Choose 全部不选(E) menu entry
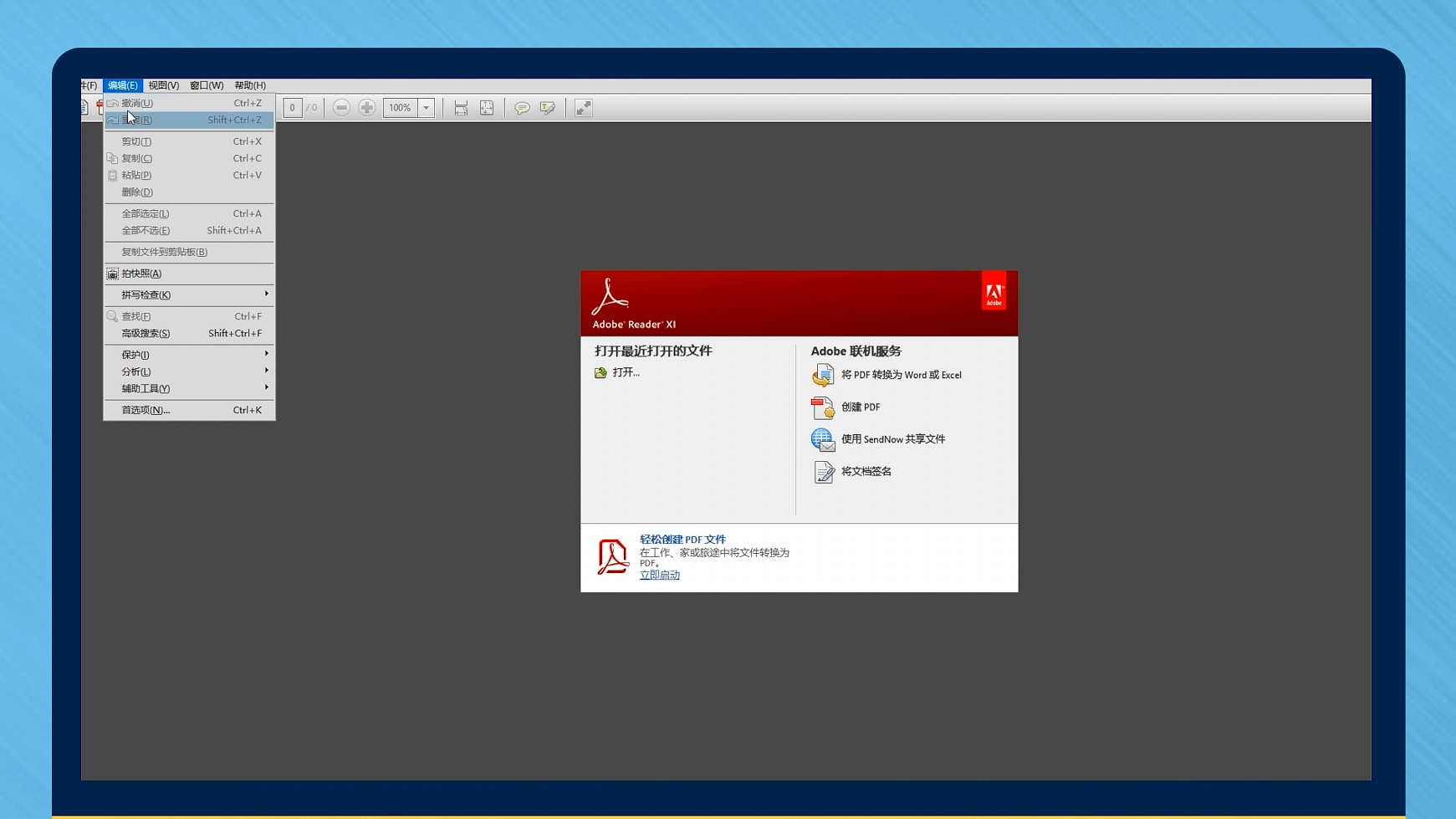Viewport: 1456px width, 819px height. tap(189, 230)
